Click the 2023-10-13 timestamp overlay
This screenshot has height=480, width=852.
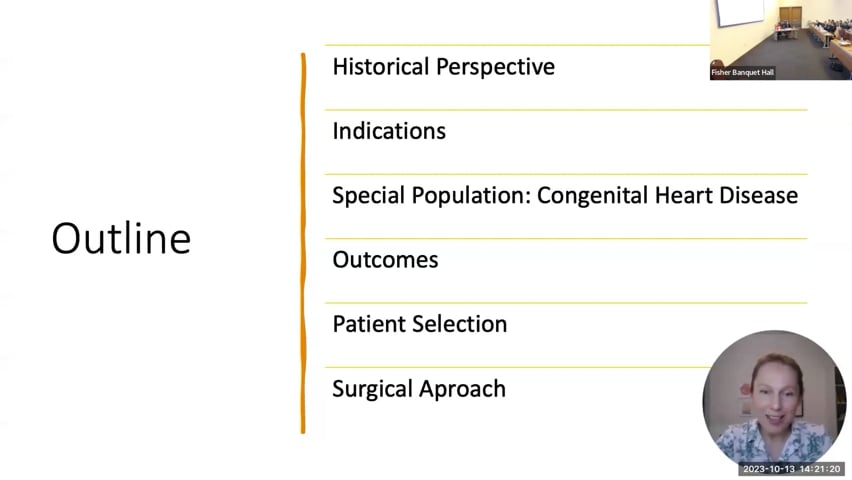click(x=791, y=469)
